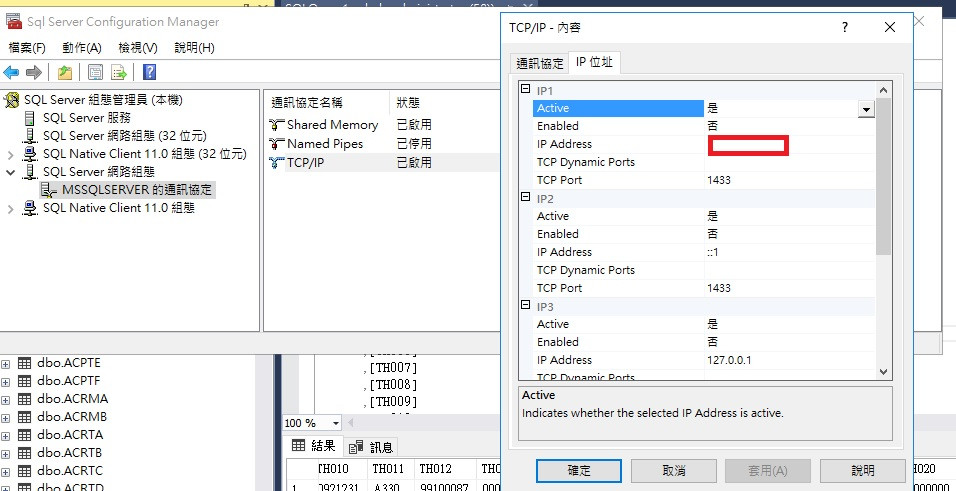The image size is (956, 491).
Task: Expand SQL Native Client 11.0 組態 (32 位元)
Action: click(x=10, y=154)
